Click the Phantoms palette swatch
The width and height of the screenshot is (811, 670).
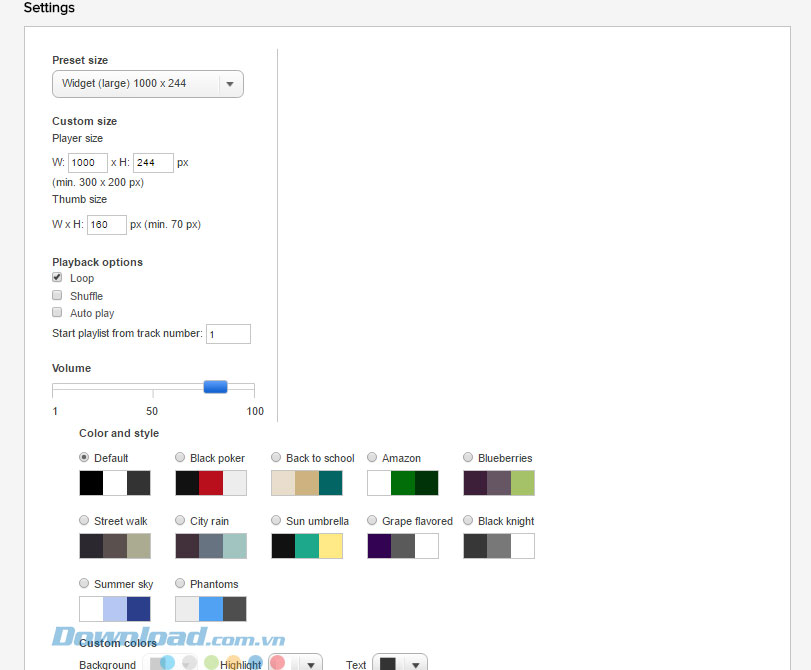coord(211,609)
